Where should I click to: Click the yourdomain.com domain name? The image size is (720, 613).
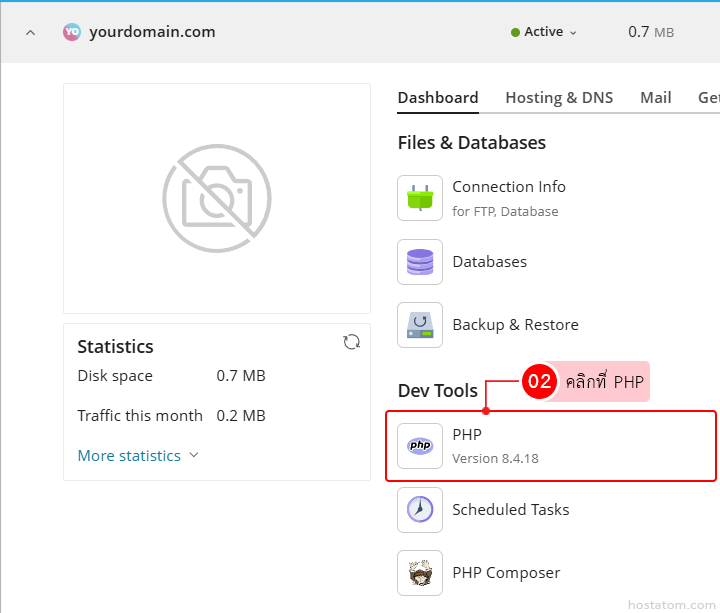coord(152,32)
